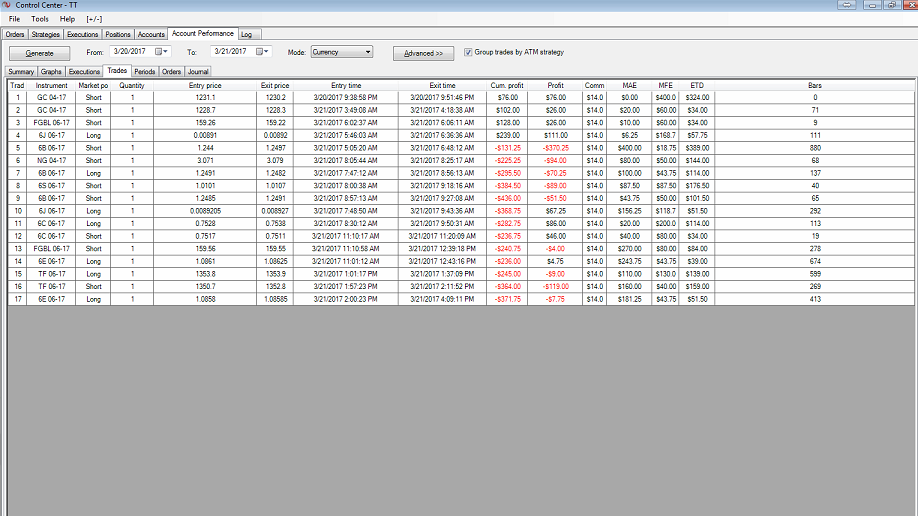Click cum. profit -$436.00 cell
Image resolution: width=918 pixels, height=516 pixels.
[507, 199]
